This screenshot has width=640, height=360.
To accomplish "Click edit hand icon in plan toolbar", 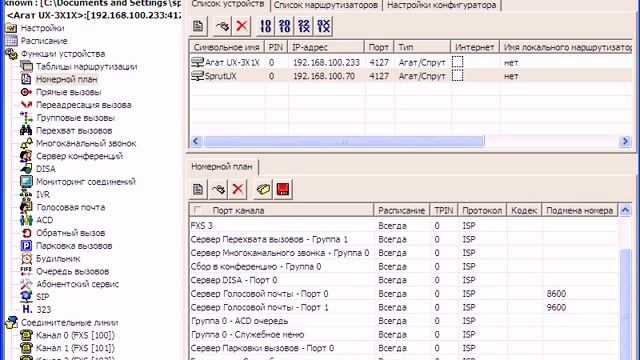I will tap(218, 189).
